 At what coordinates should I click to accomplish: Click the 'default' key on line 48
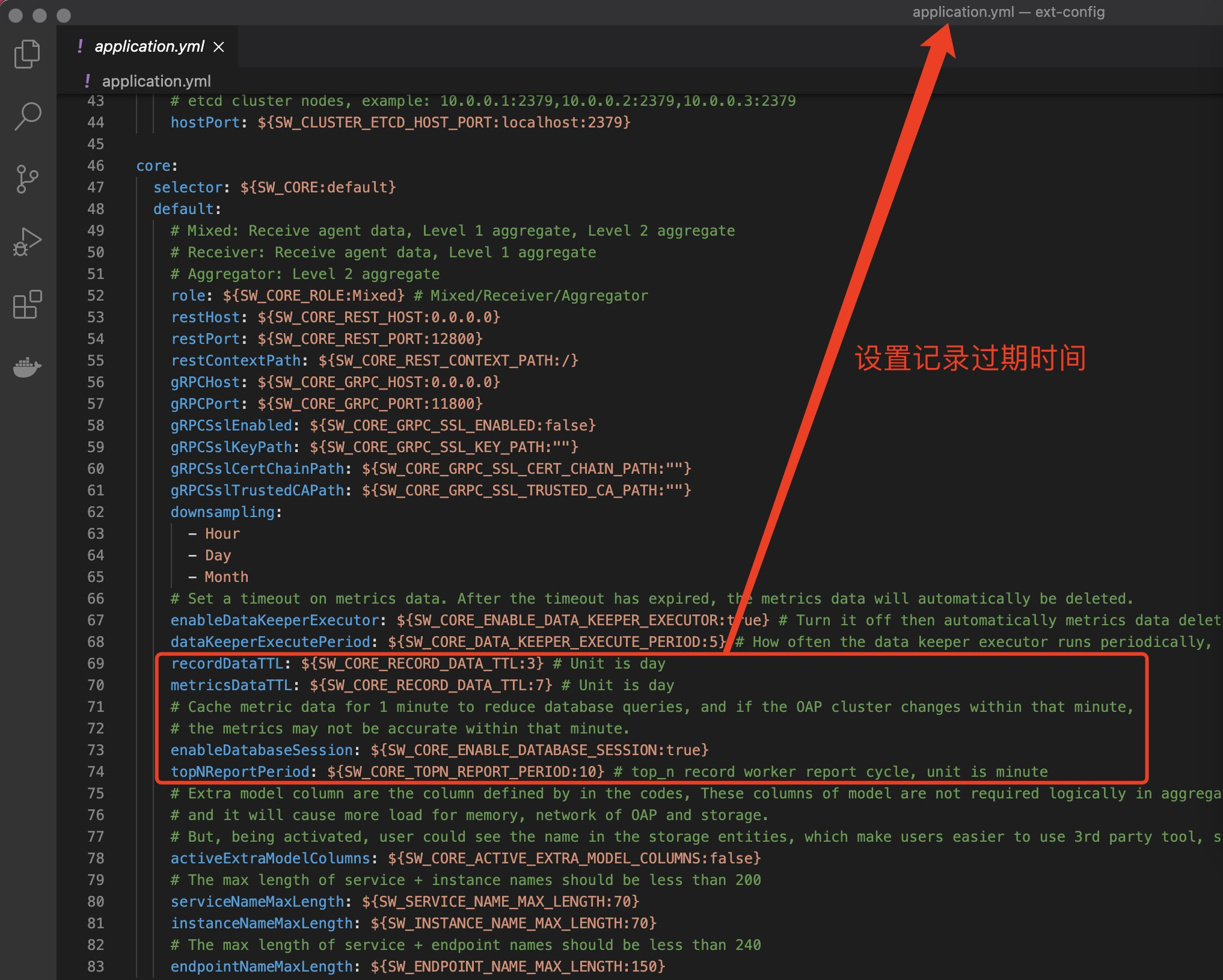pyautogui.click(x=183, y=209)
